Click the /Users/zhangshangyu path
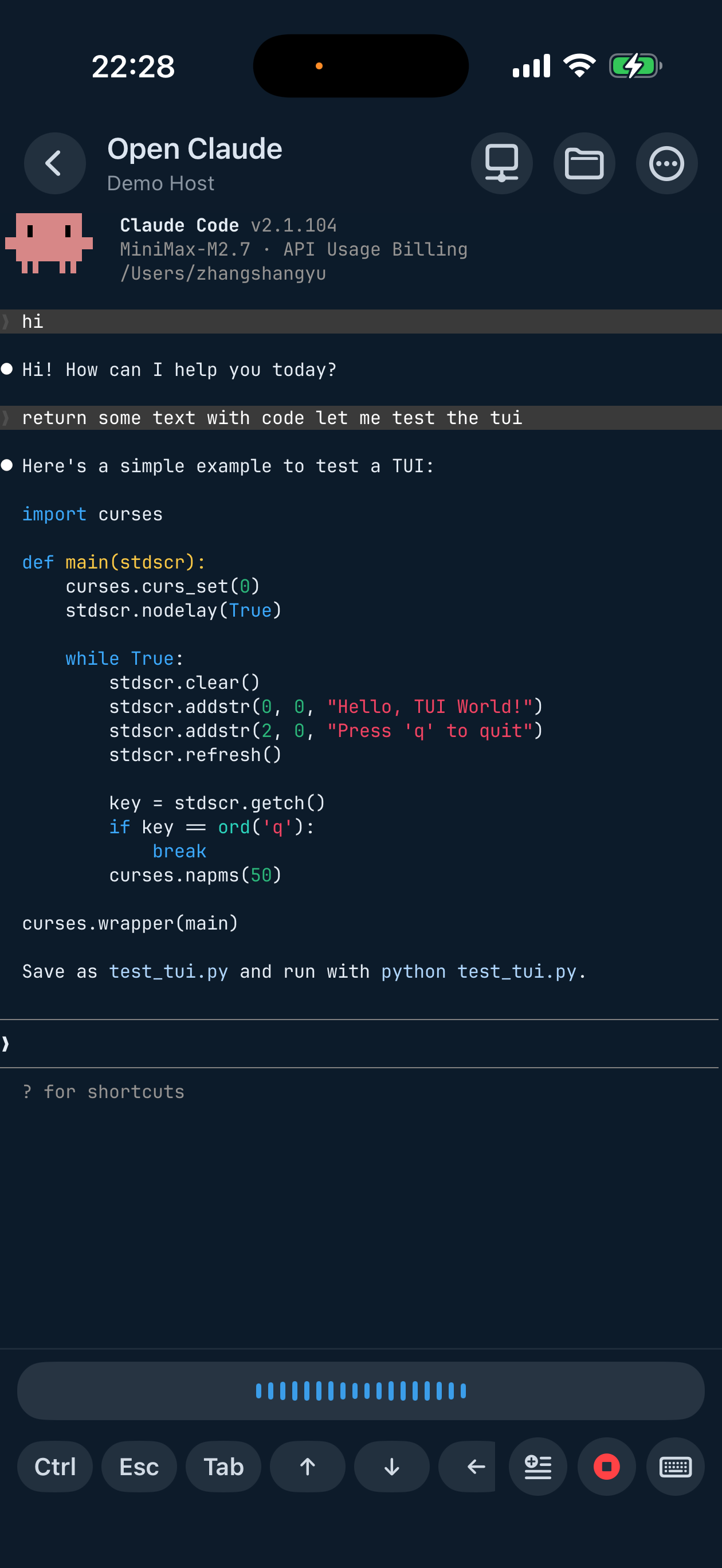The height and width of the screenshot is (1568, 722). (x=223, y=273)
